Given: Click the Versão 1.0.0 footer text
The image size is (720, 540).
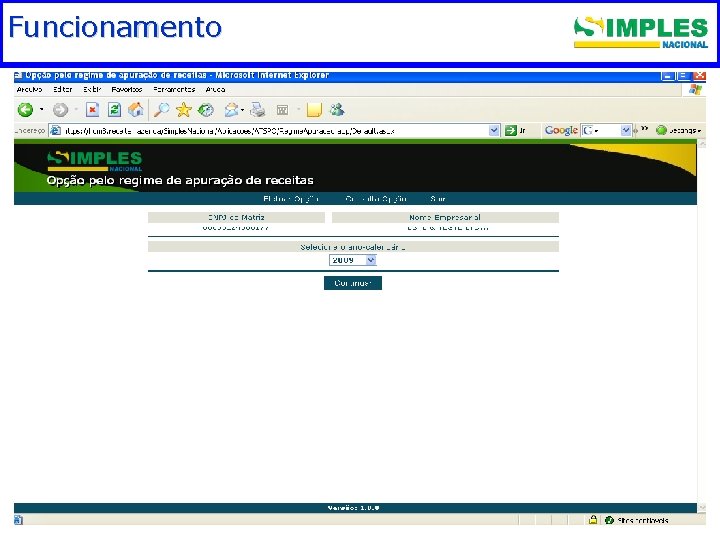Looking at the screenshot, I should click(x=353, y=508).
